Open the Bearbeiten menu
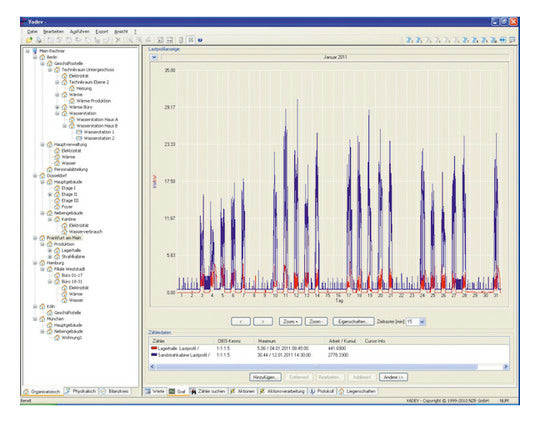This screenshot has height=422, width=540. click(x=53, y=31)
